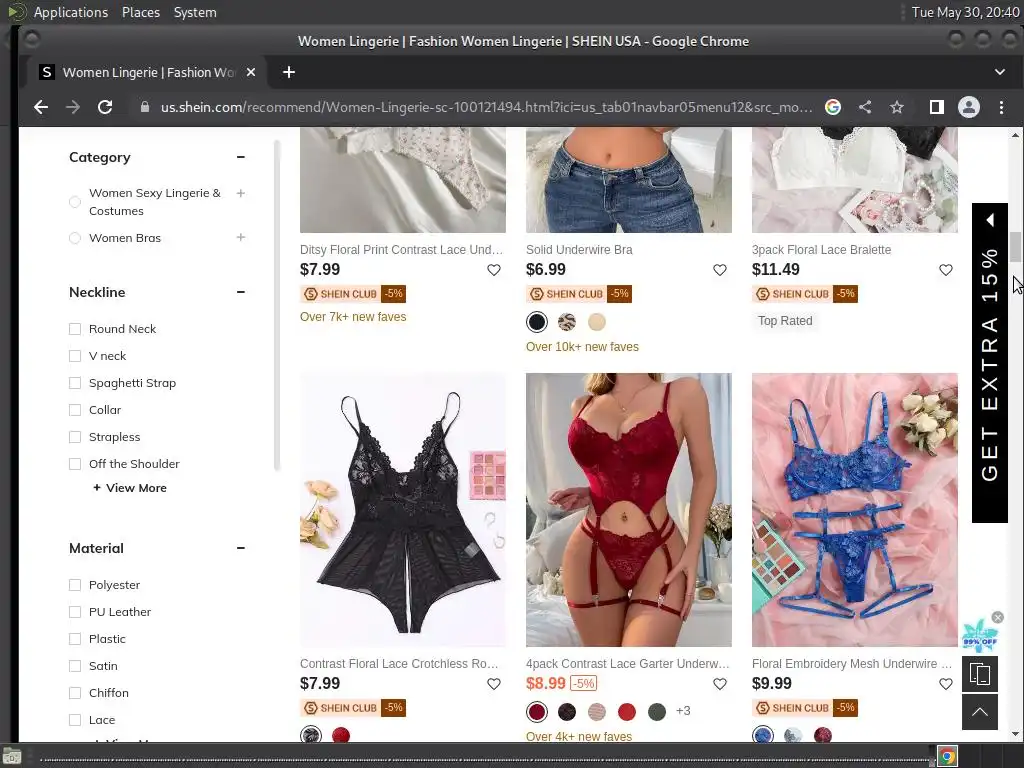Select the Women Bras category radio
Screen dimensions: 1024x768
(x=75, y=238)
